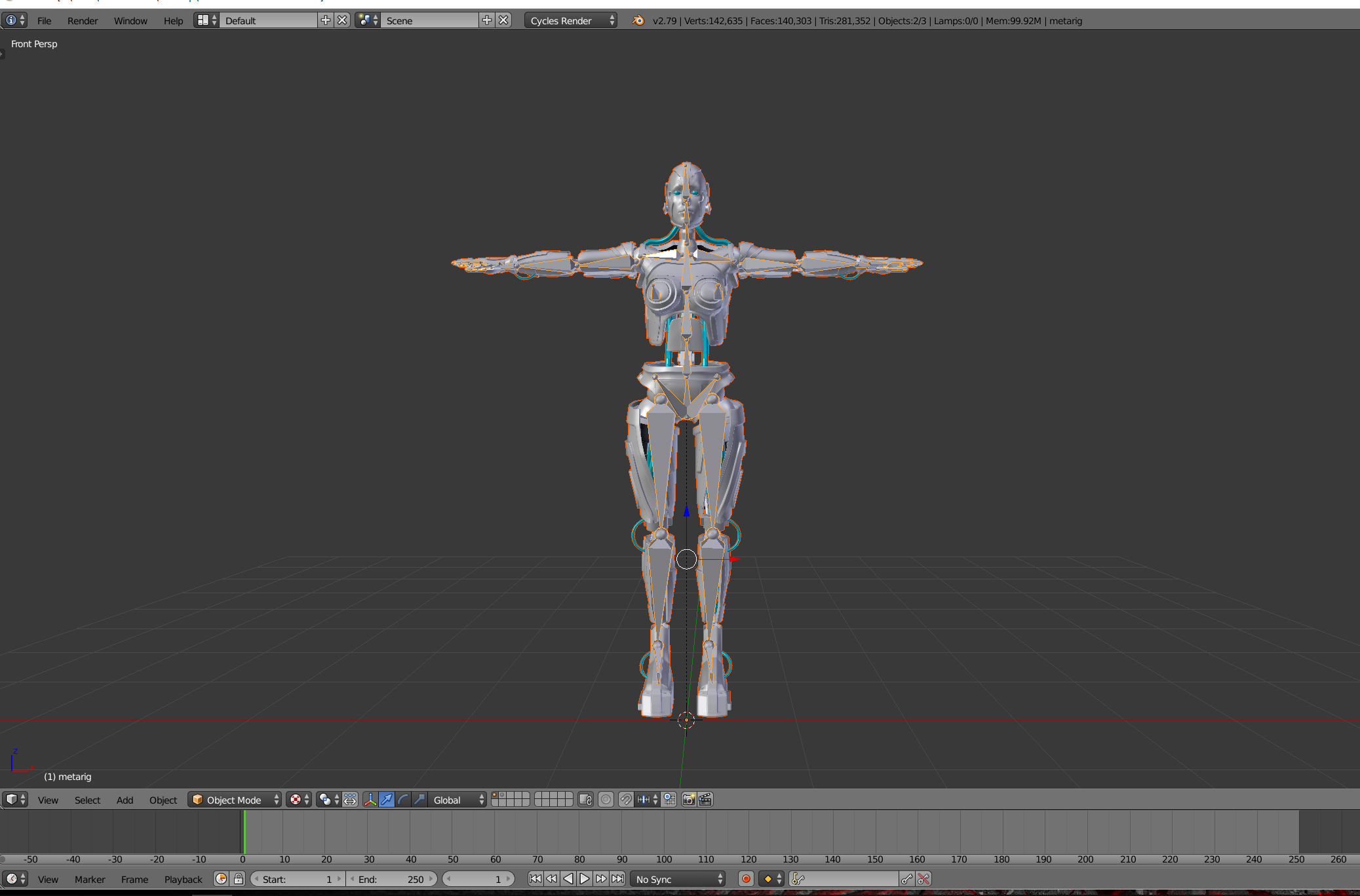
Task: Click the current frame number field
Action: coord(478,879)
